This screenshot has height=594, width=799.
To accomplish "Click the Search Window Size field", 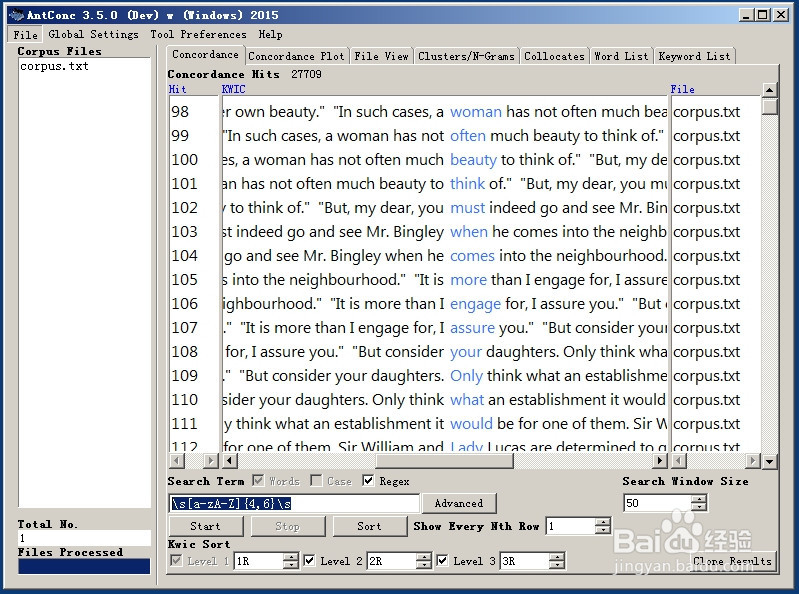I will (x=657, y=503).
